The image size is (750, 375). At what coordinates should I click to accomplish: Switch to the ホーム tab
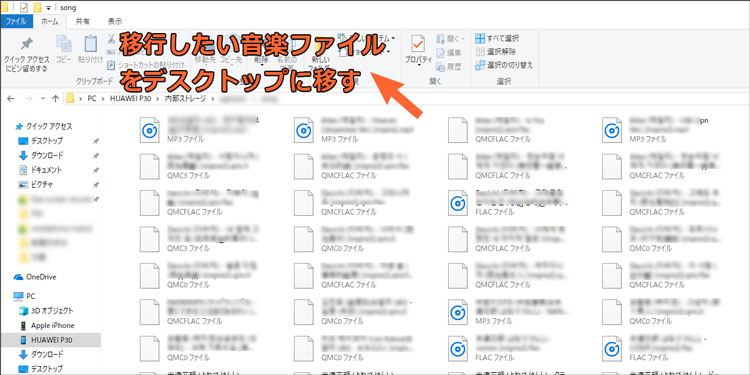(49, 22)
